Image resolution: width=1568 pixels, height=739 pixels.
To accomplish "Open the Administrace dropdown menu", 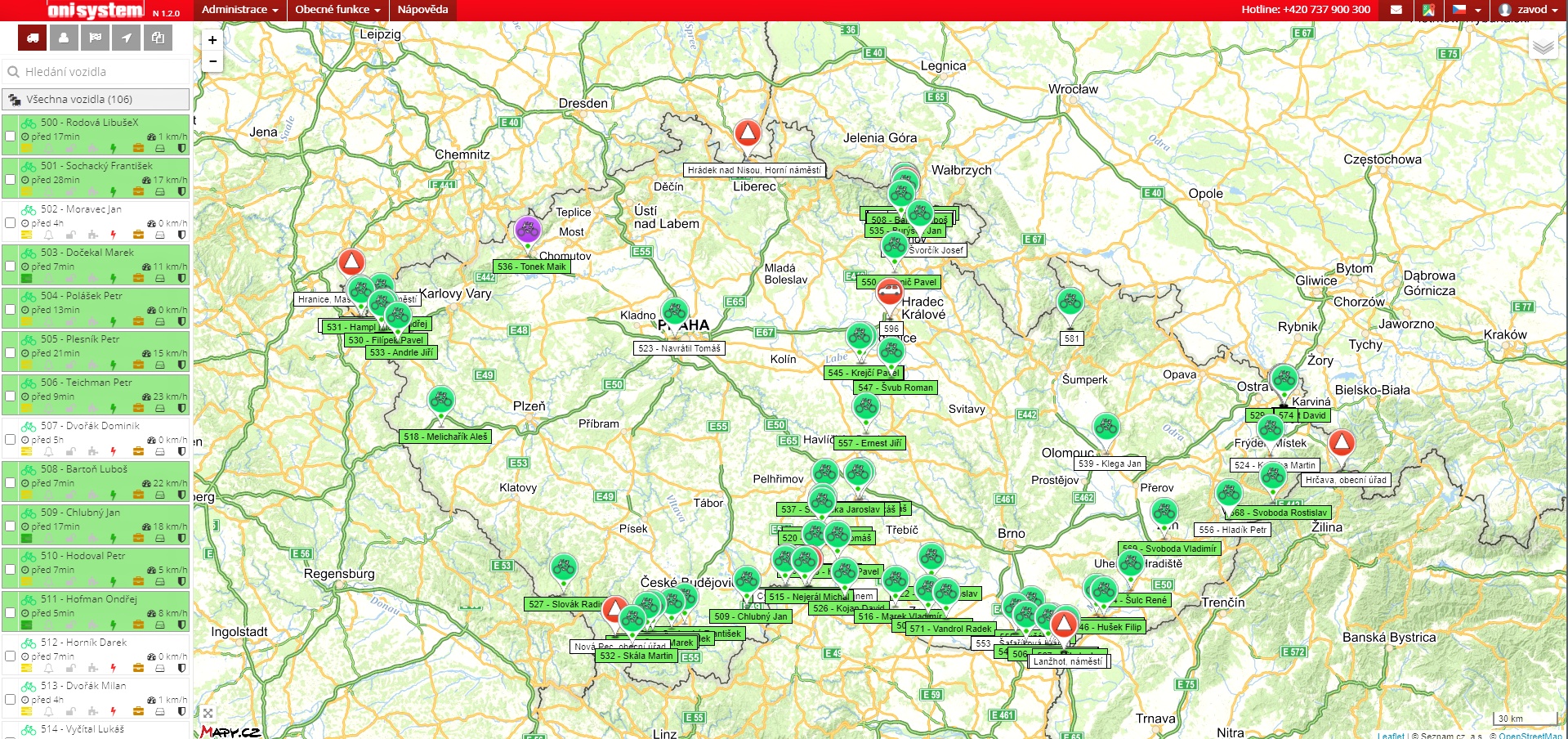I will [239, 10].
